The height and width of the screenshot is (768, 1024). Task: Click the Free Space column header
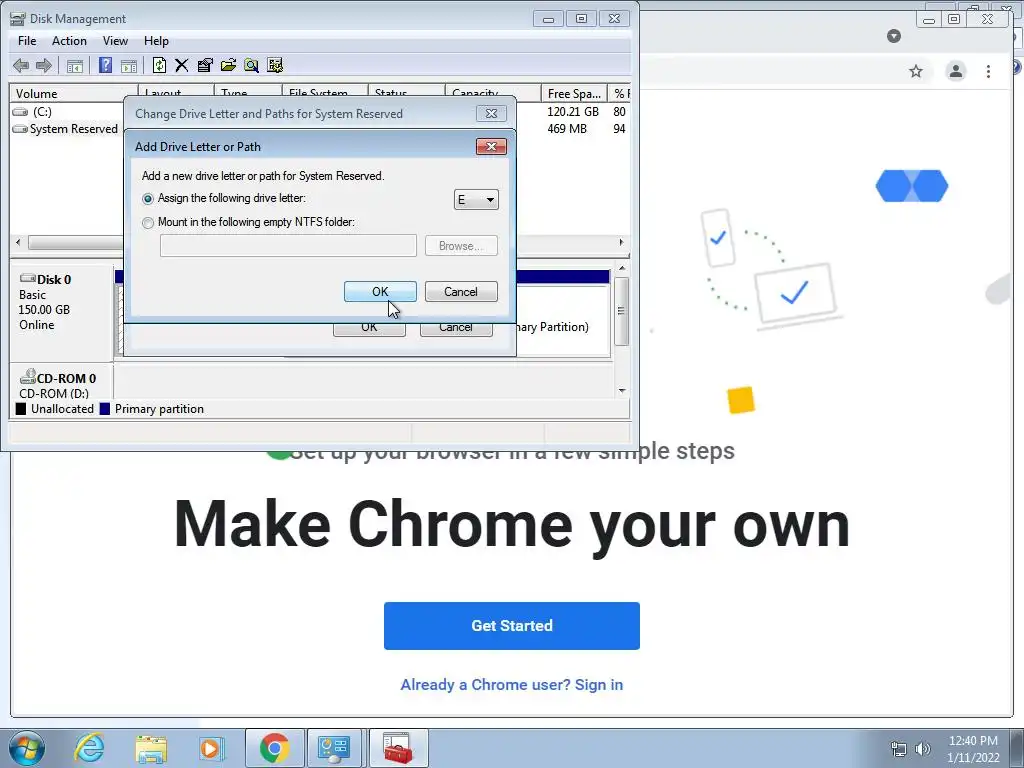[x=574, y=93]
